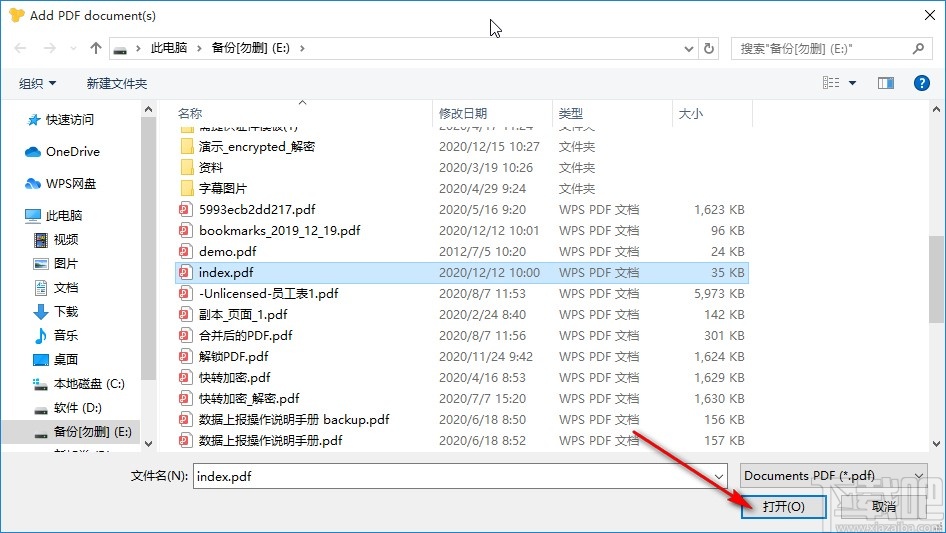This screenshot has width=946, height=533.
Task: Expand the chevron after 备份[勿删] (E:) in path
Action: click(302, 48)
